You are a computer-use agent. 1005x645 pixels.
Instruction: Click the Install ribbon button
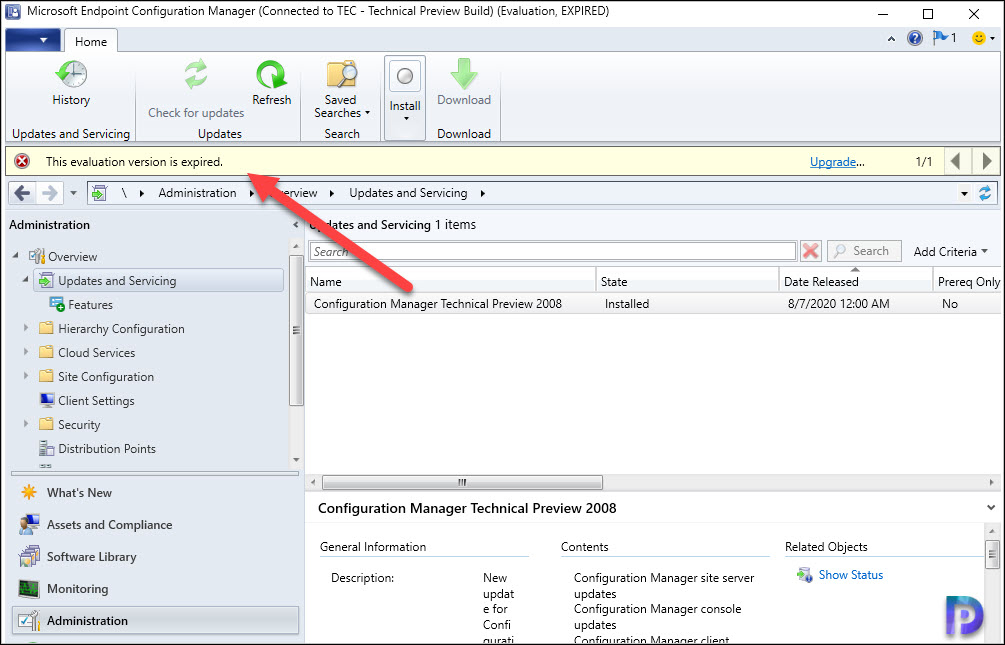pyautogui.click(x=405, y=97)
